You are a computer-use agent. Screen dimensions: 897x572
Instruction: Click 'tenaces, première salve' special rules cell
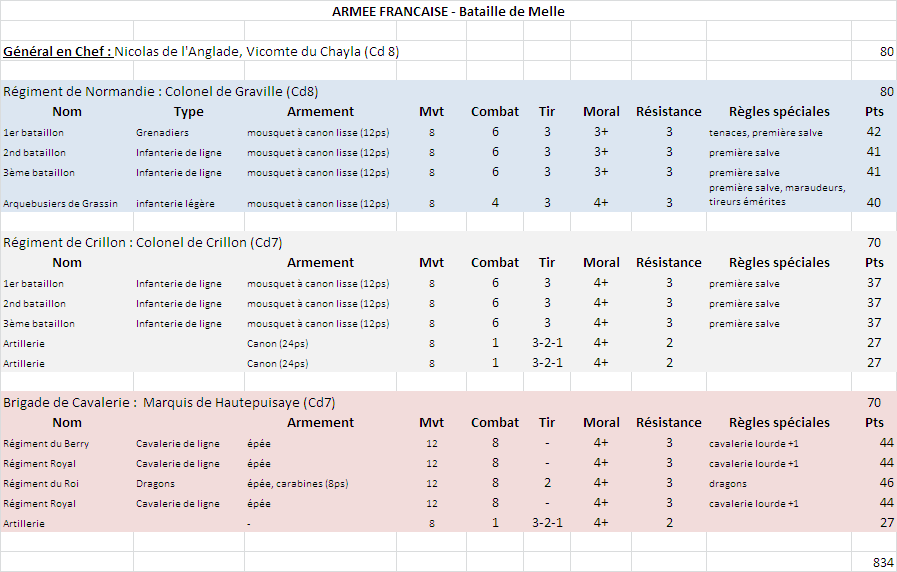(765, 133)
